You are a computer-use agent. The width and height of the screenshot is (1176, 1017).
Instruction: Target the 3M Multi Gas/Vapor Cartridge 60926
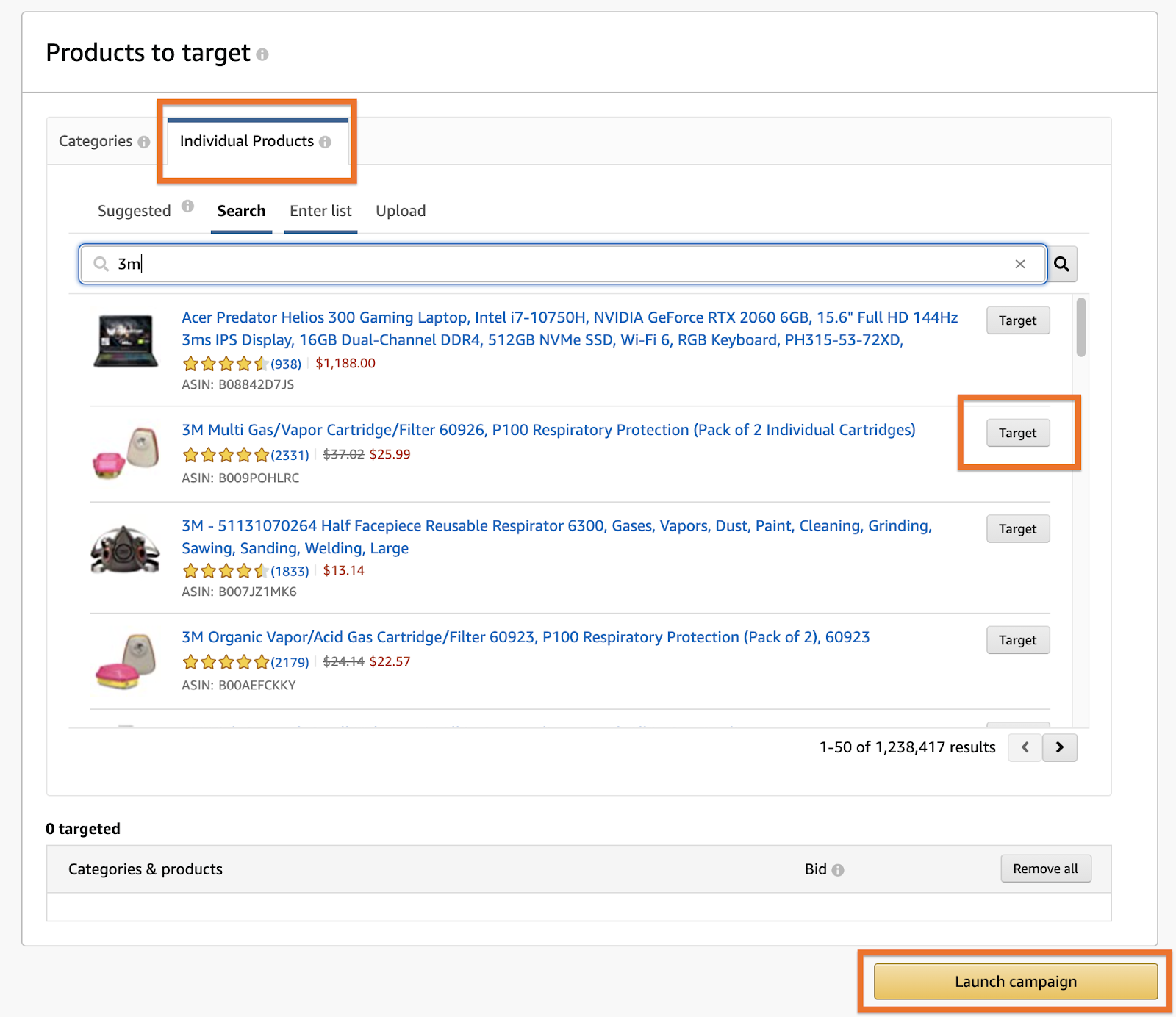pos(1018,433)
